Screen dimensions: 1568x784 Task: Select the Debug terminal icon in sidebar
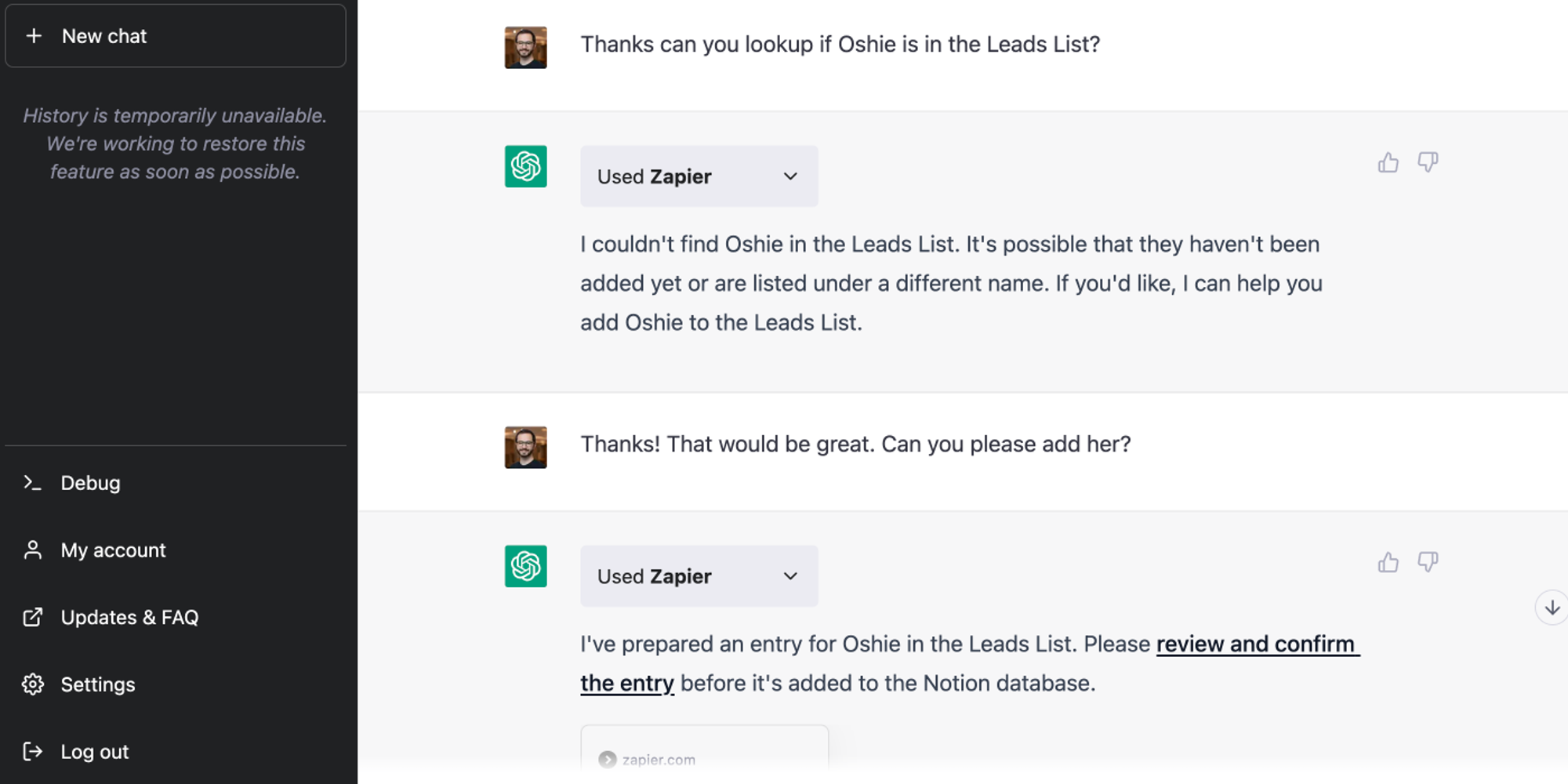pos(33,482)
